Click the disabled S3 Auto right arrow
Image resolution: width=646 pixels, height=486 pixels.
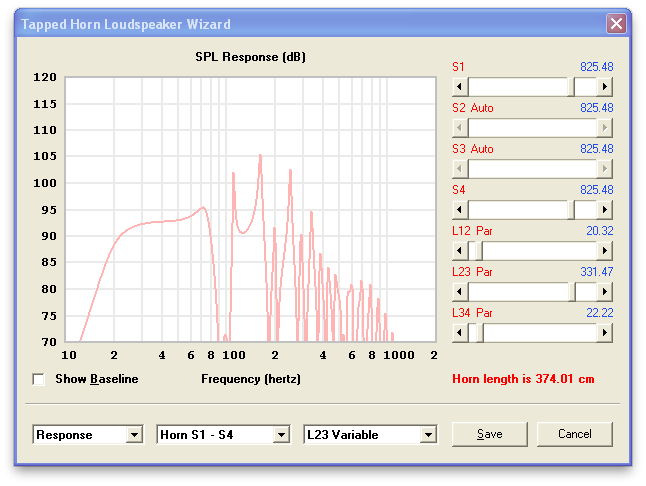(604, 168)
